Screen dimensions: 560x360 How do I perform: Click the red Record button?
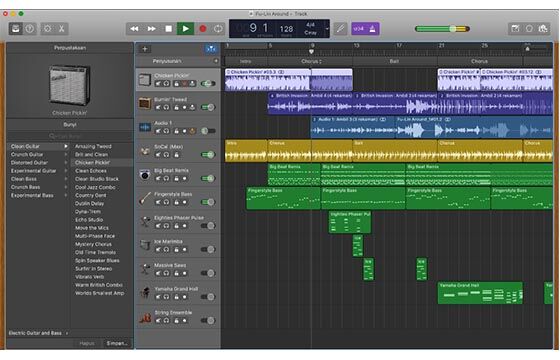202,29
